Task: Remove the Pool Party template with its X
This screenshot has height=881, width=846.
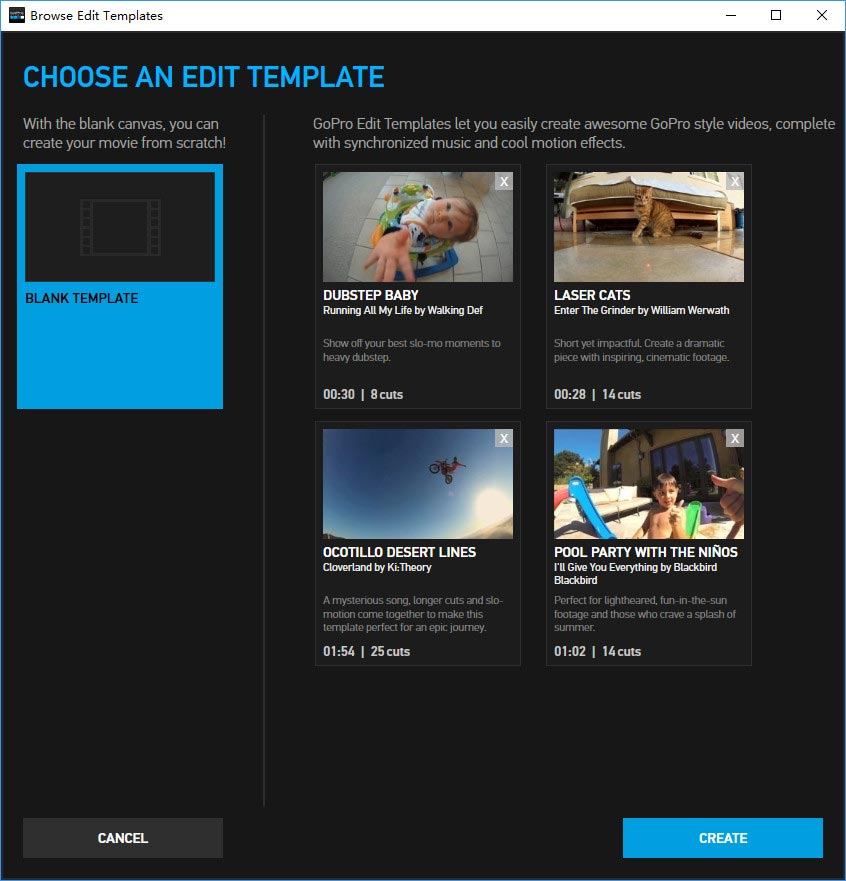Action: point(735,438)
